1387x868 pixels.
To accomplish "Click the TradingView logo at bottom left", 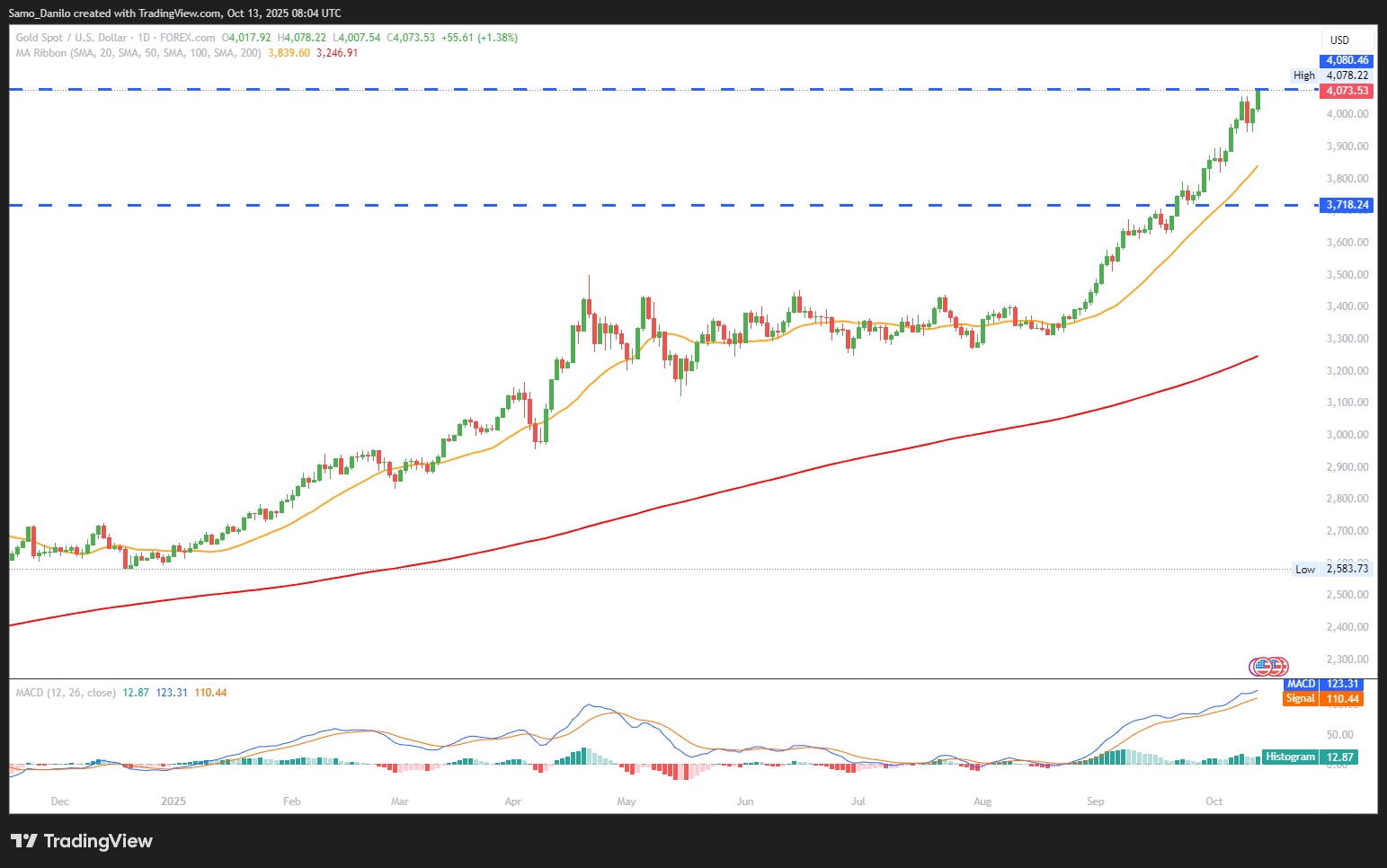I will (x=82, y=841).
